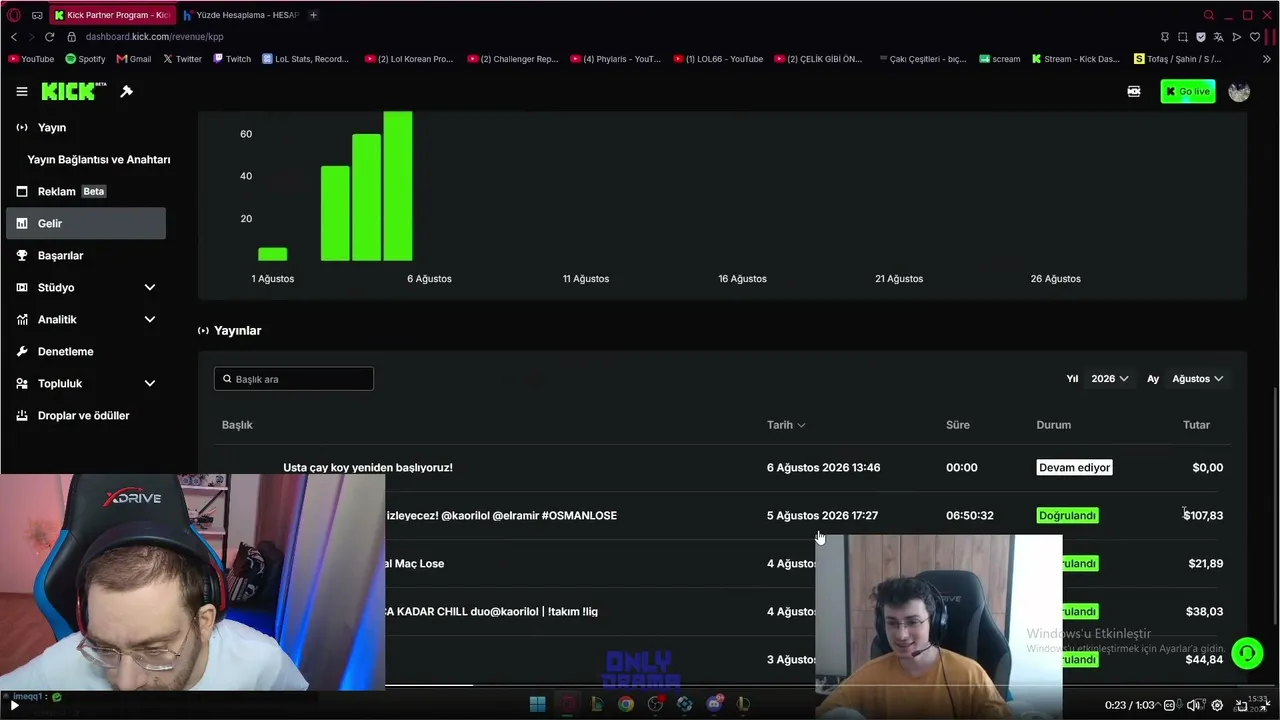1280x720 pixels.
Task: Open the profile avatar menu
Action: click(1239, 91)
